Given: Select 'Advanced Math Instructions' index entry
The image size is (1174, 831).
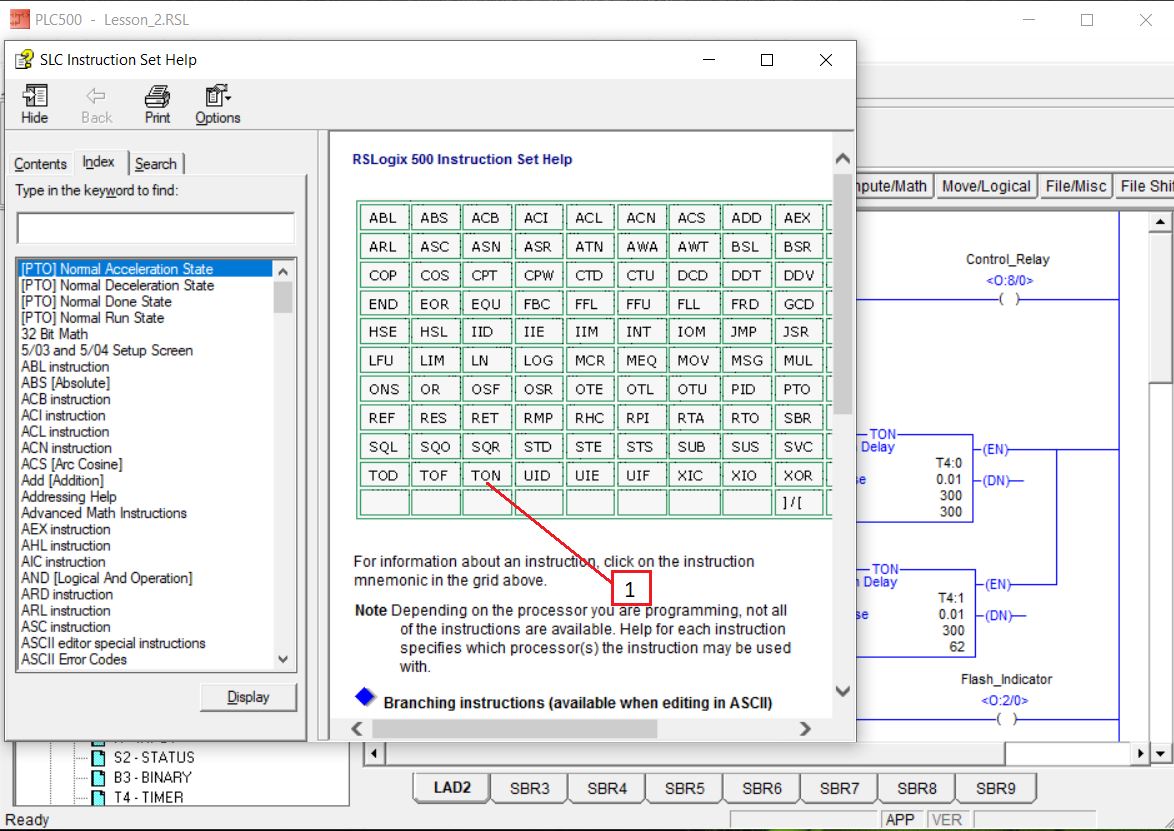Looking at the screenshot, I should pos(104,513).
